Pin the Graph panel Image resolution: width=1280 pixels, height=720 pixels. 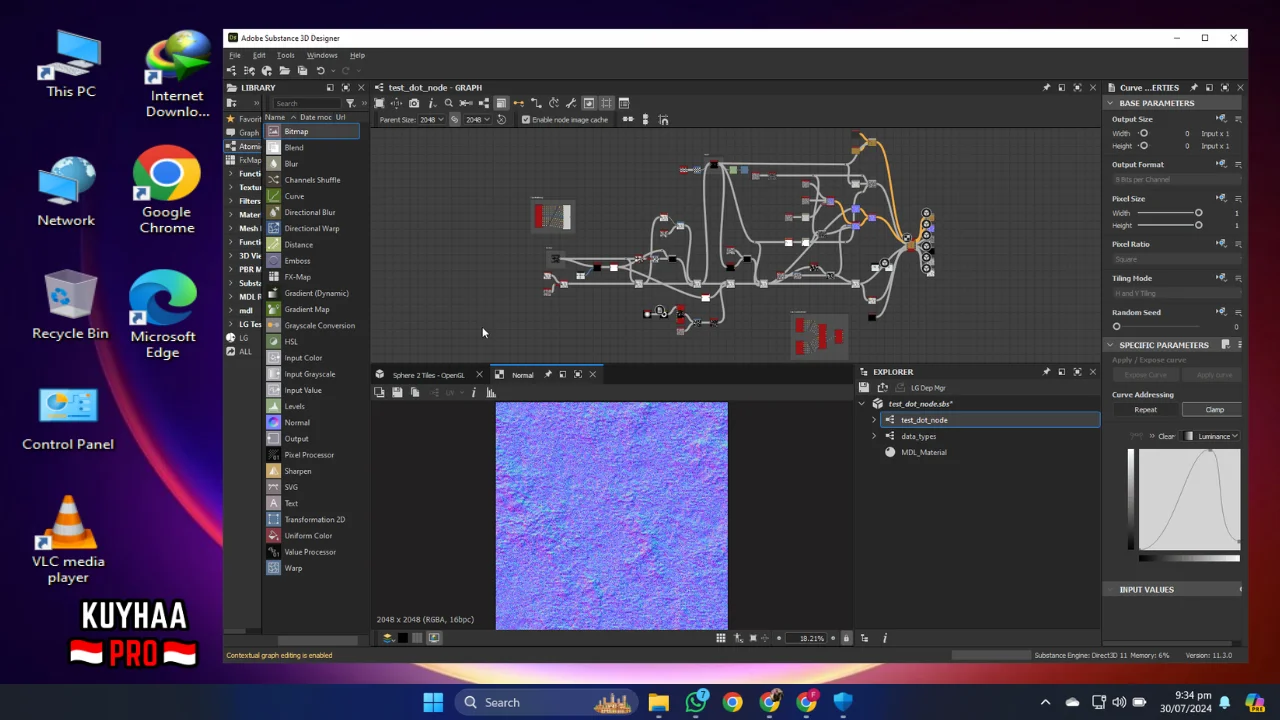point(1046,88)
